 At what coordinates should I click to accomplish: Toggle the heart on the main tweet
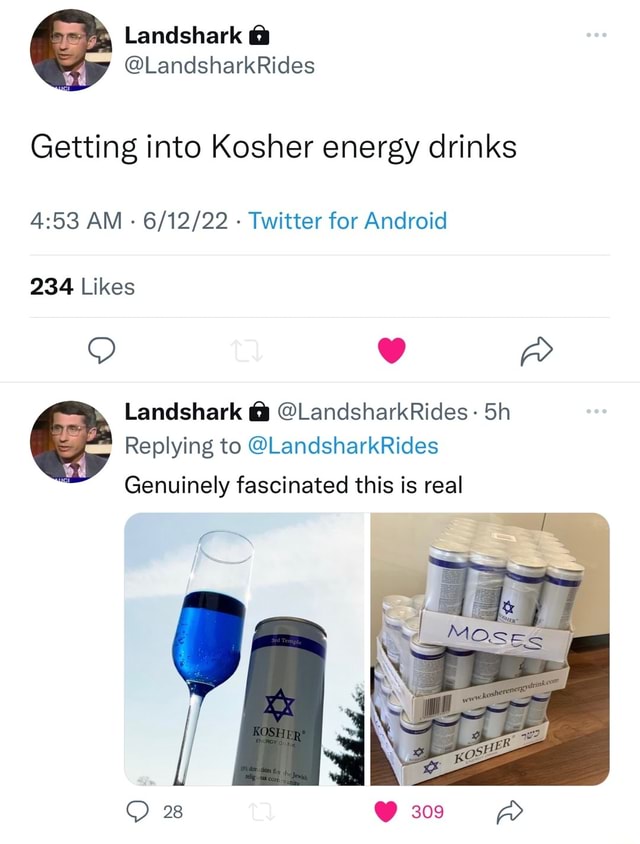point(390,350)
